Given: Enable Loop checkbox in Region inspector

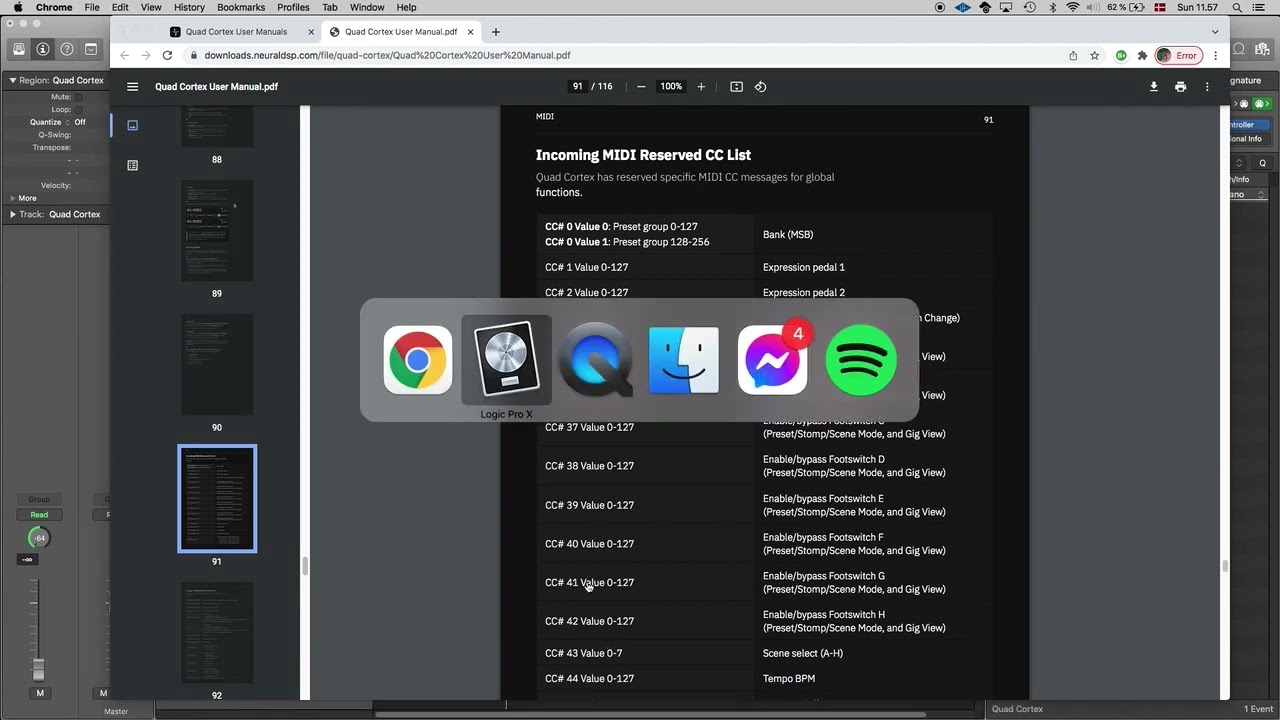Looking at the screenshot, I should click(79, 110).
